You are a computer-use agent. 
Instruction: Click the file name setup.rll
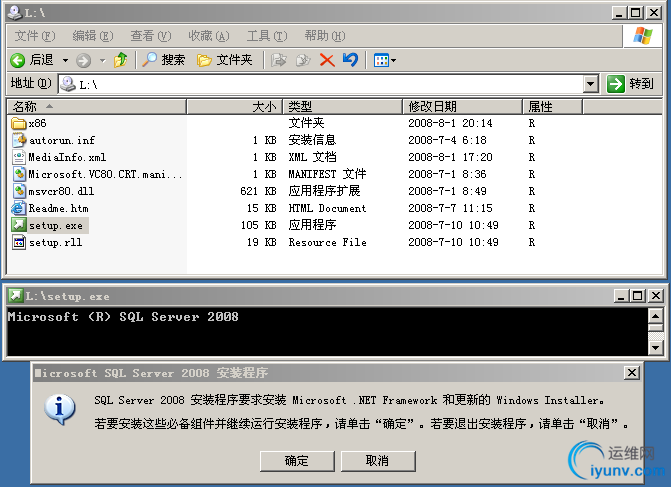56,243
